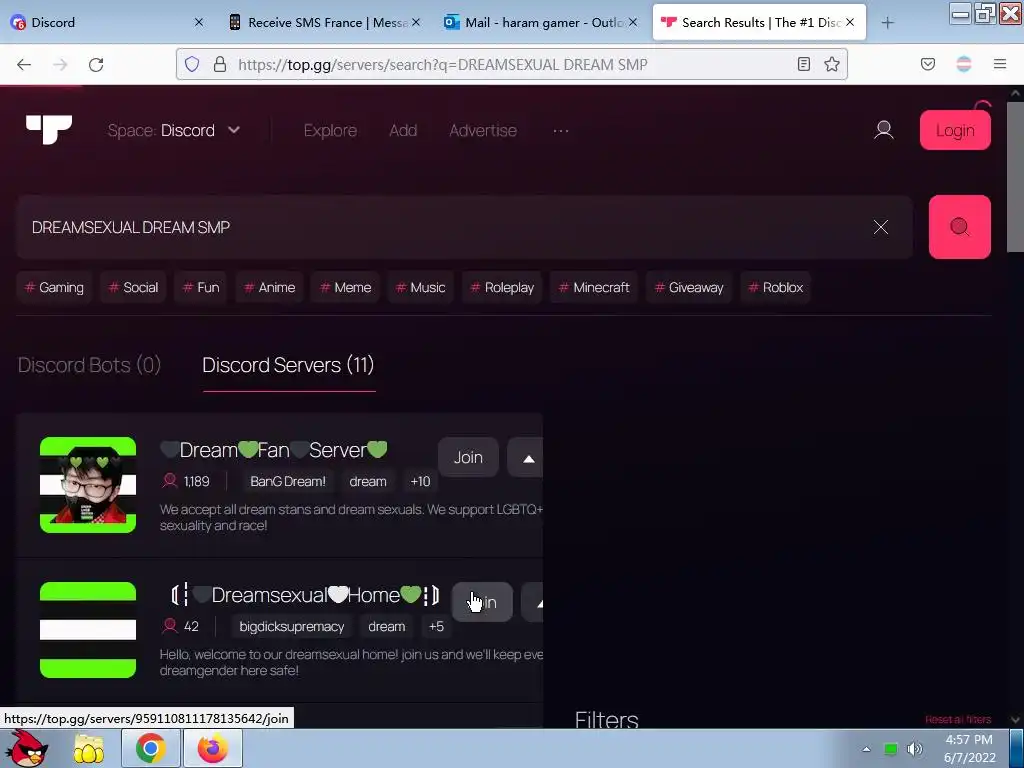The height and width of the screenshot is (768, 1024).
Task: Upvote the Dream Fan Server arrow
Action: (526, 457)
